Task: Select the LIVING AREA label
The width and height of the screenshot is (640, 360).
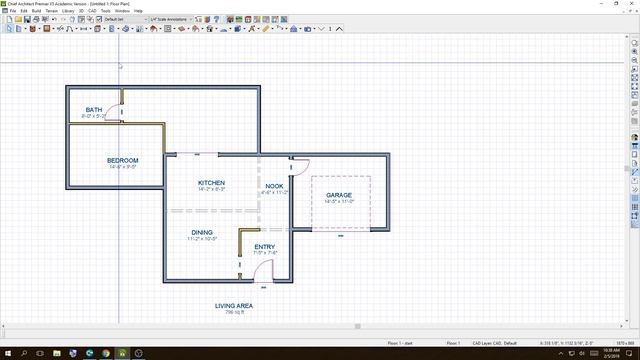Action: click(x=234, y=306)
